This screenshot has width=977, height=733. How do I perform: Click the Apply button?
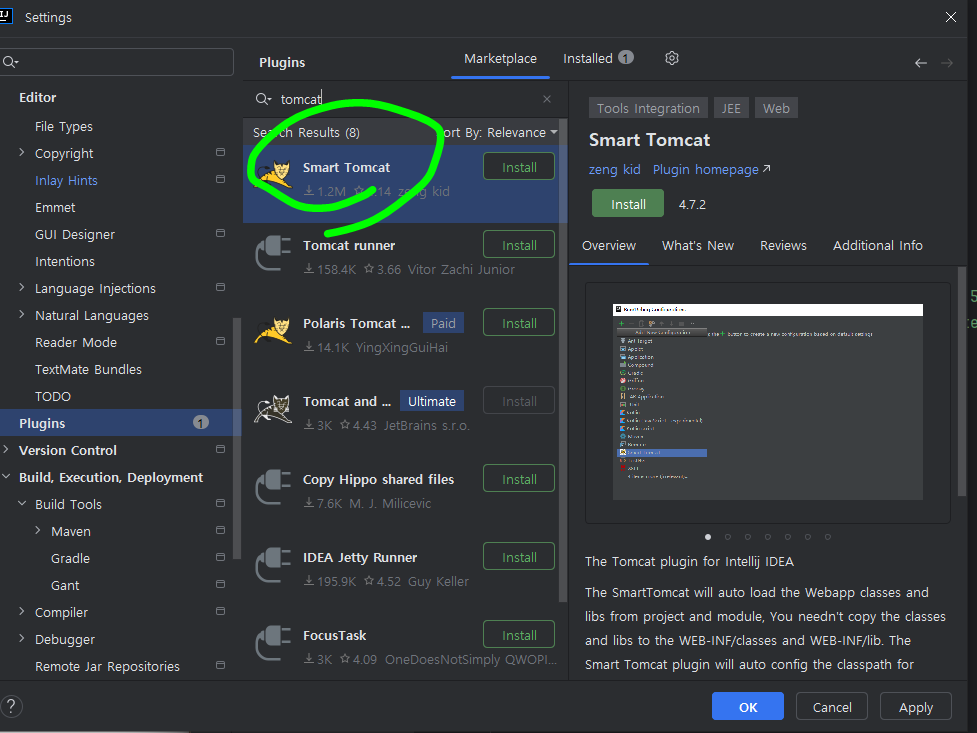coord(916,707)
